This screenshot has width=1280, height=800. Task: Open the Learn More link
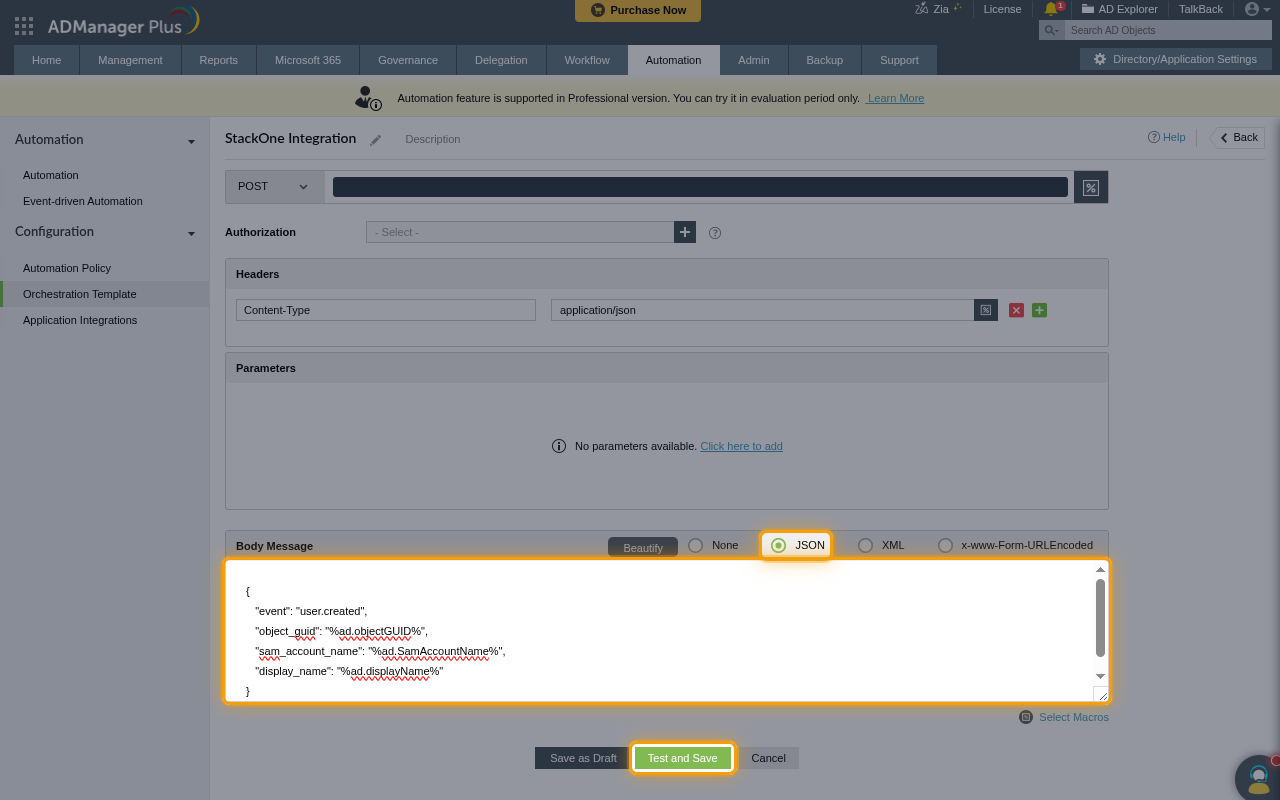tap(895, 98)
